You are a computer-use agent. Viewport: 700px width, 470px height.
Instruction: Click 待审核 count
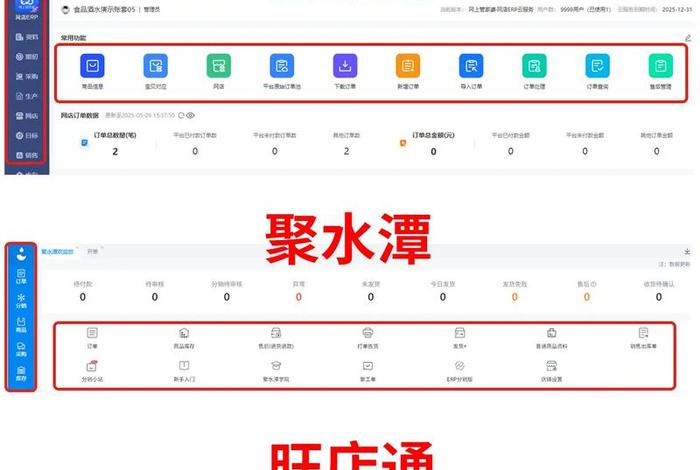click(154, 297)
